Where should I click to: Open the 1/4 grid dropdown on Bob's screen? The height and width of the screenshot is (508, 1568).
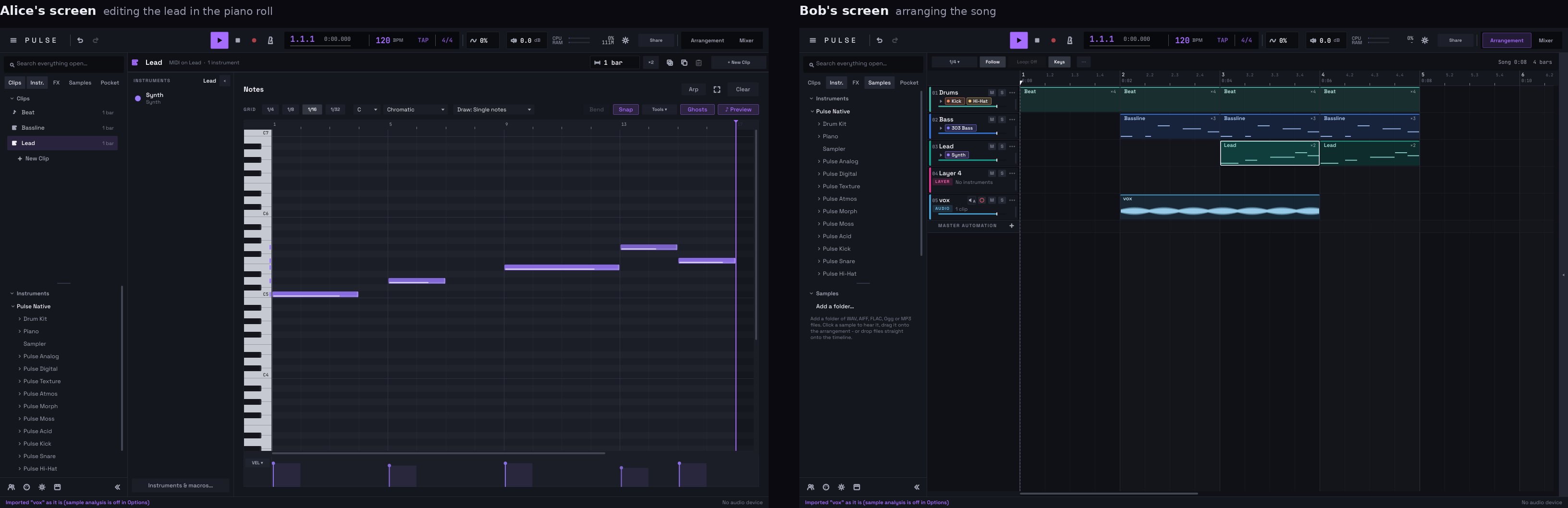(954, 62)
